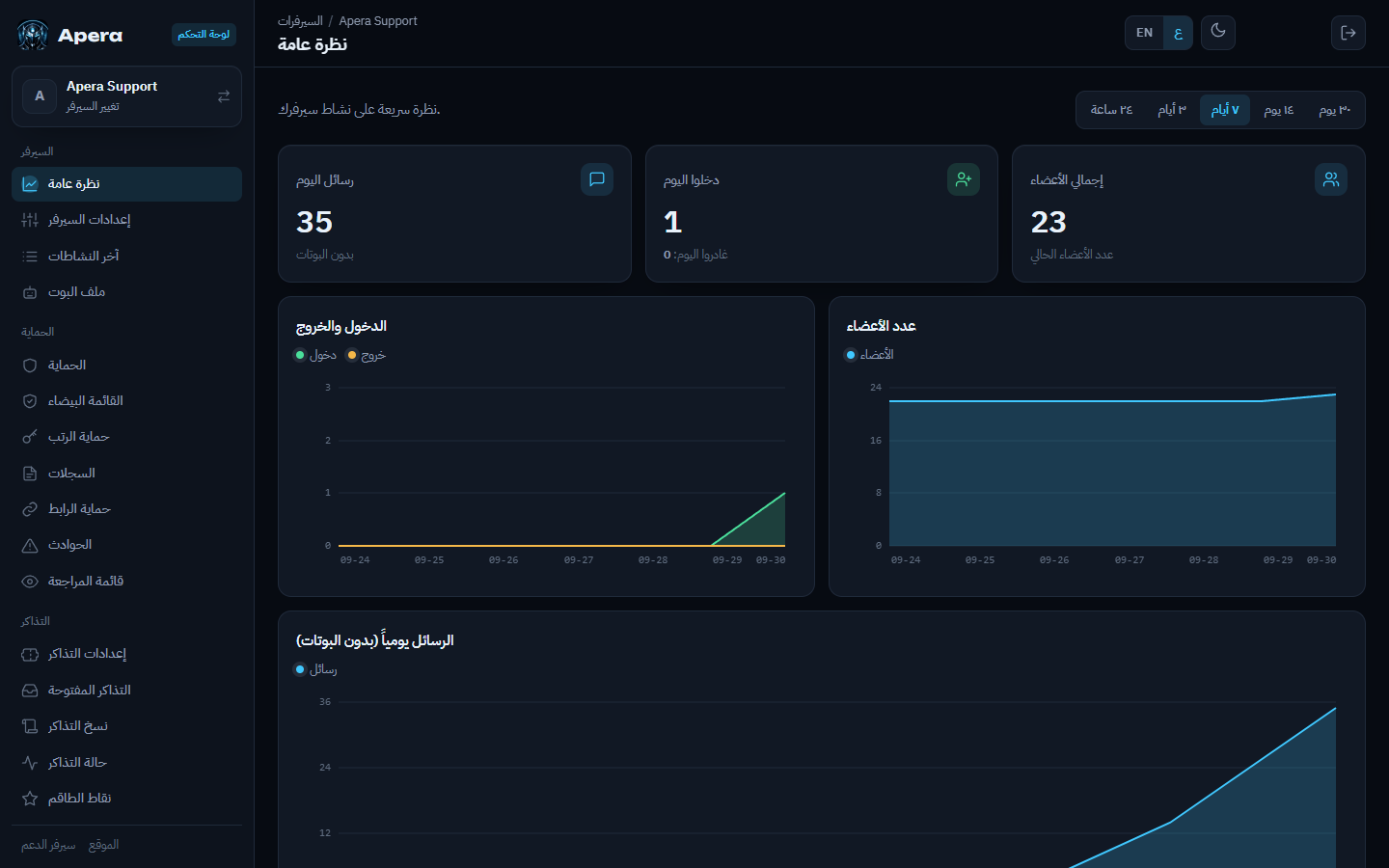Select the ١٤ يوم time range tab

tap(1279, 110)
